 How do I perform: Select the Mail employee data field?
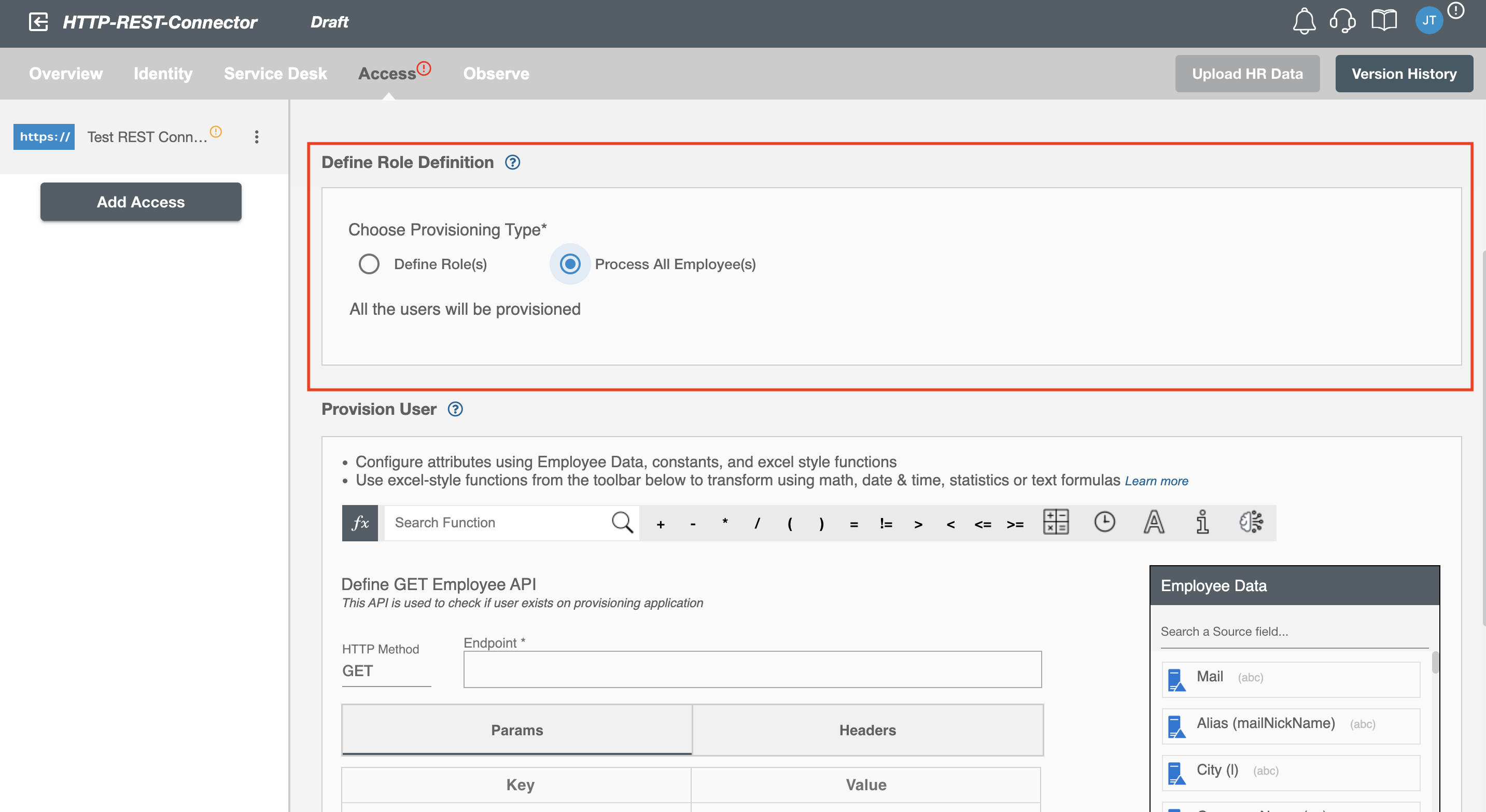click(x=1291, y=679)
